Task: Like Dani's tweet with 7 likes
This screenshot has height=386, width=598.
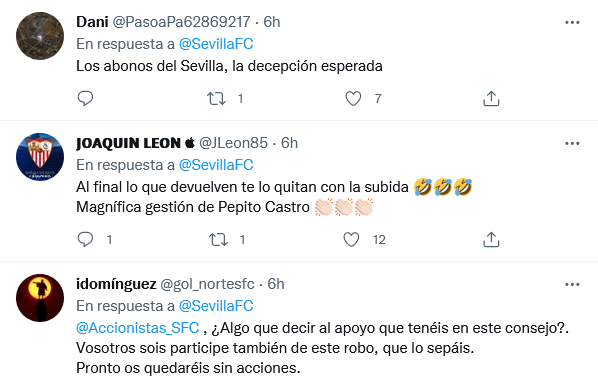Action: pos(353,99)
